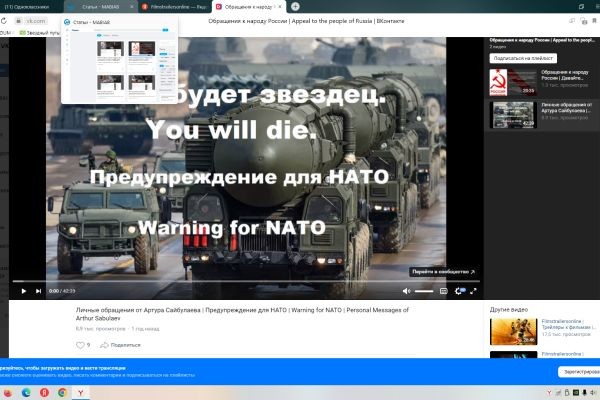Switch to the Одноклассники browser tab
The height and width of the screenshot is (400, 600).
31,7
